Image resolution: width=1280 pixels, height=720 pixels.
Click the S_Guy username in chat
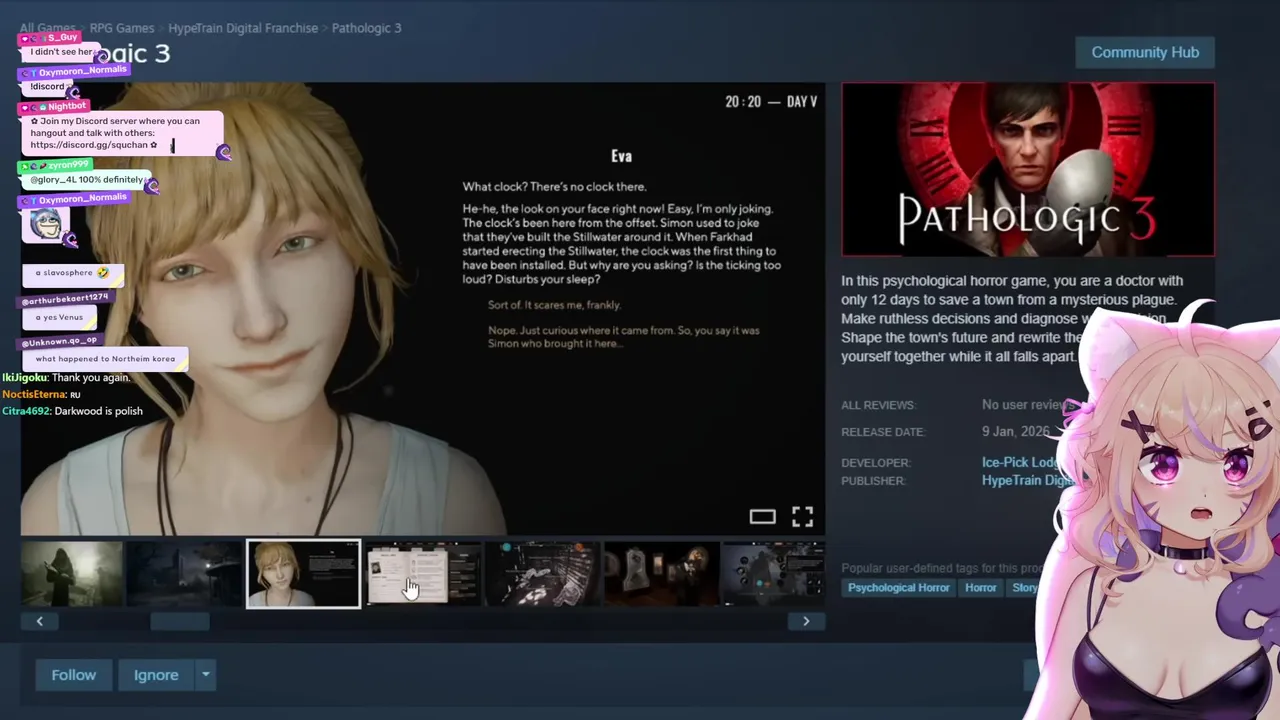click(x=62, y=37)
